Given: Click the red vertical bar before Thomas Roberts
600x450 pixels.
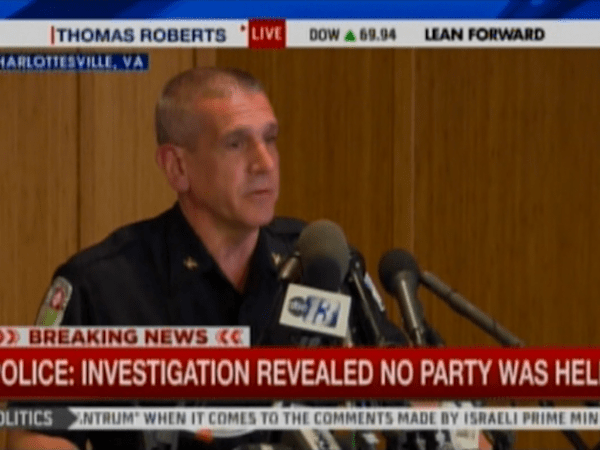Looking at the screenshot, I should coord(52,36).
